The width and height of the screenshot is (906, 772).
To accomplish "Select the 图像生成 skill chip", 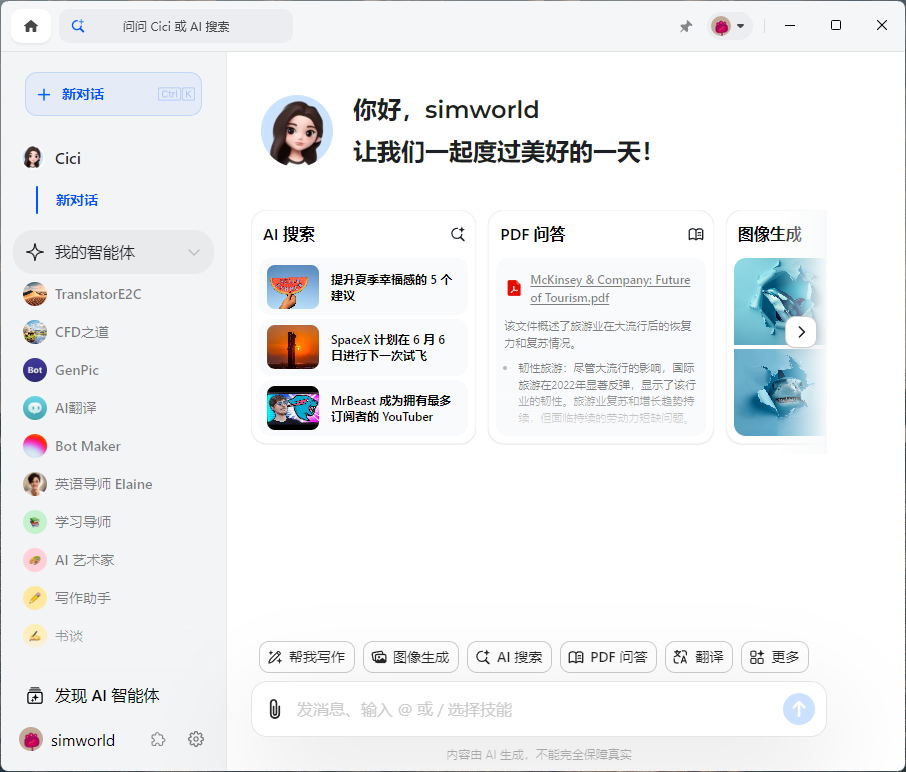I will [411, 657].
